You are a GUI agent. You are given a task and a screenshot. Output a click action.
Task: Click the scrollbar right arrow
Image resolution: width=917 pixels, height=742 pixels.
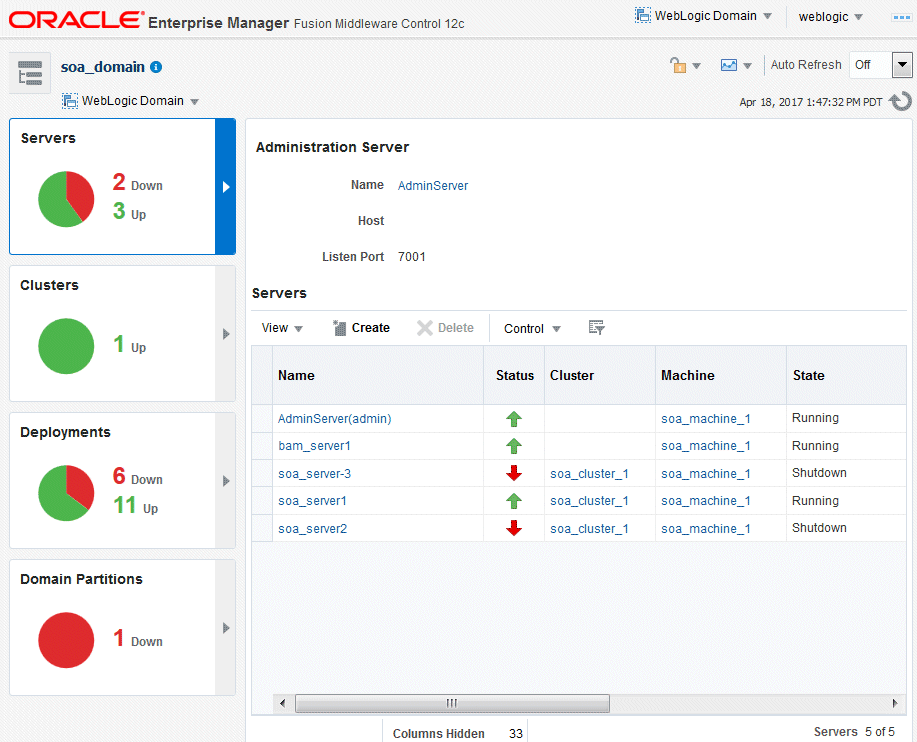click(895, 703)
